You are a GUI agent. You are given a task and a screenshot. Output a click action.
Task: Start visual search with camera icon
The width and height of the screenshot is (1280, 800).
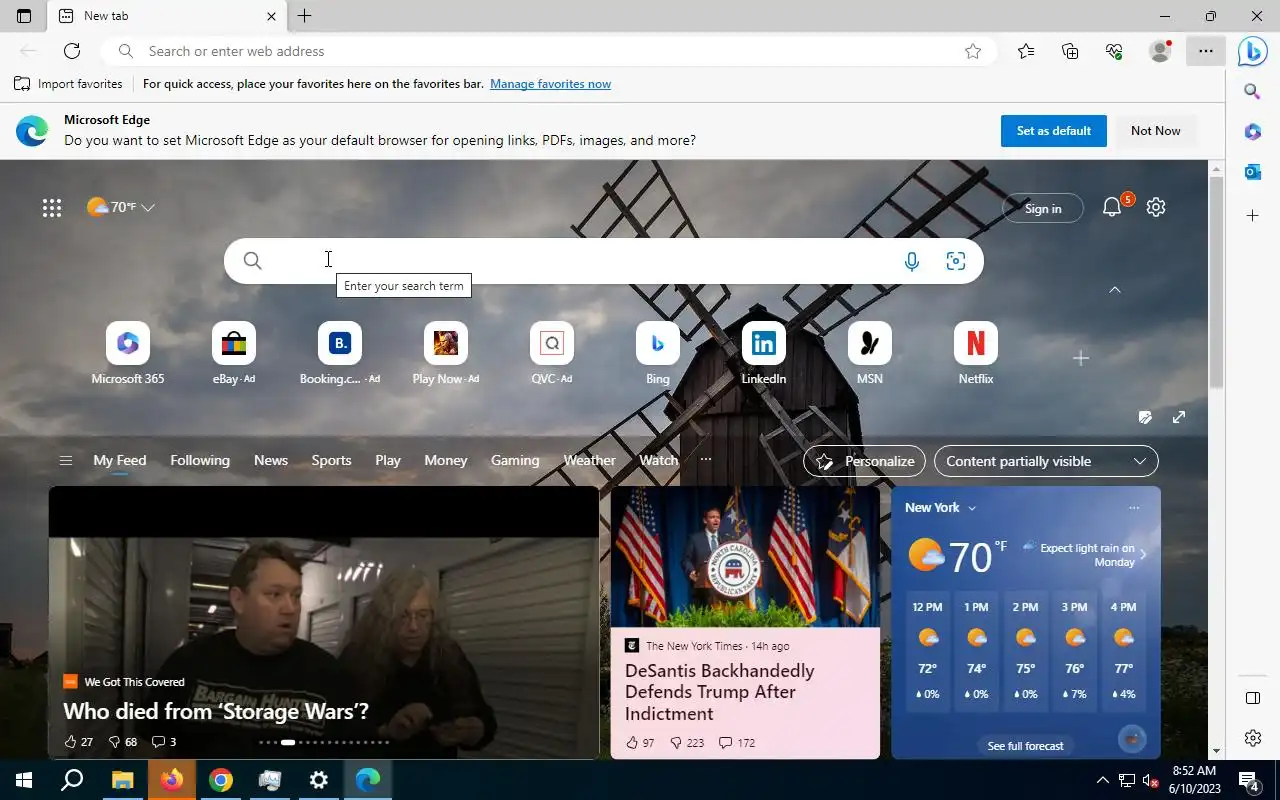click(x=956, y=261)
